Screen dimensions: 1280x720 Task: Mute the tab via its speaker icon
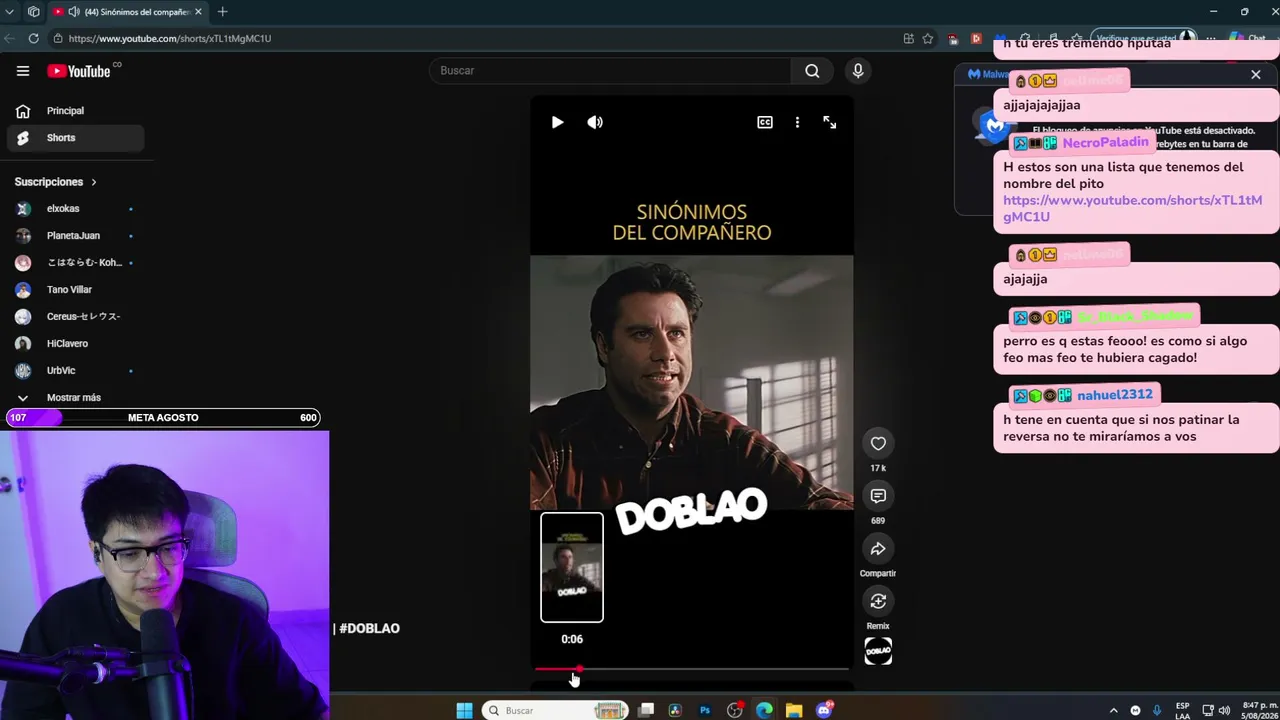point(73,12)
